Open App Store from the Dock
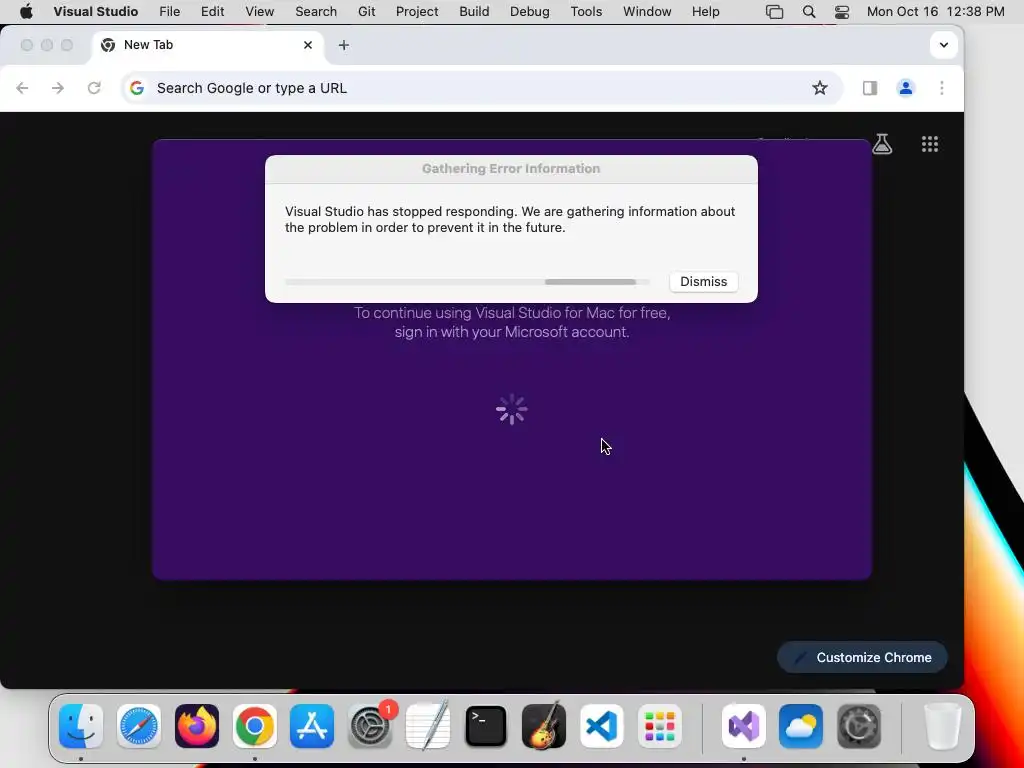The width and height of the screenshot is (1024, 768). (312, 726)
